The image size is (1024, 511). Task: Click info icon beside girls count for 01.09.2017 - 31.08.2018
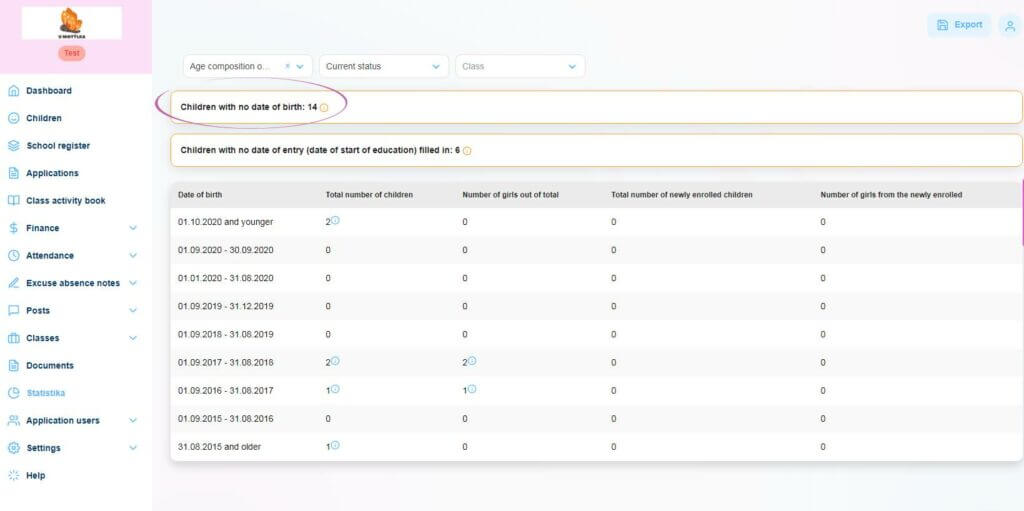tap(472, 361)
